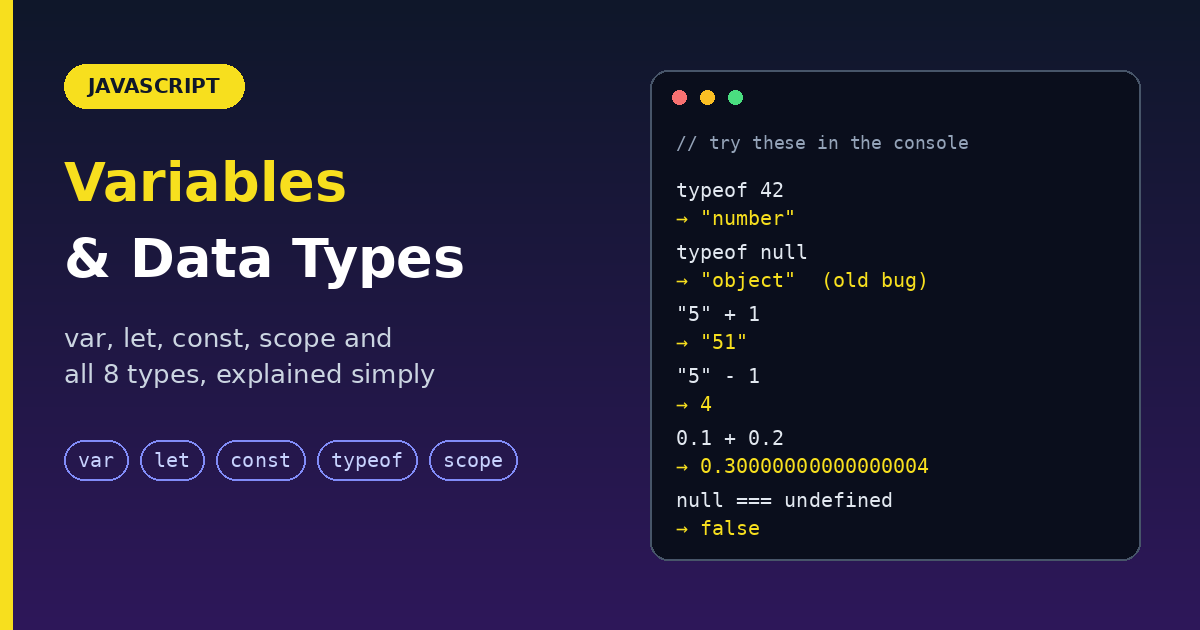Screen dimensions: 1200x630
Task: Select the 'const' tag pill
Action: tap(261, 460)
